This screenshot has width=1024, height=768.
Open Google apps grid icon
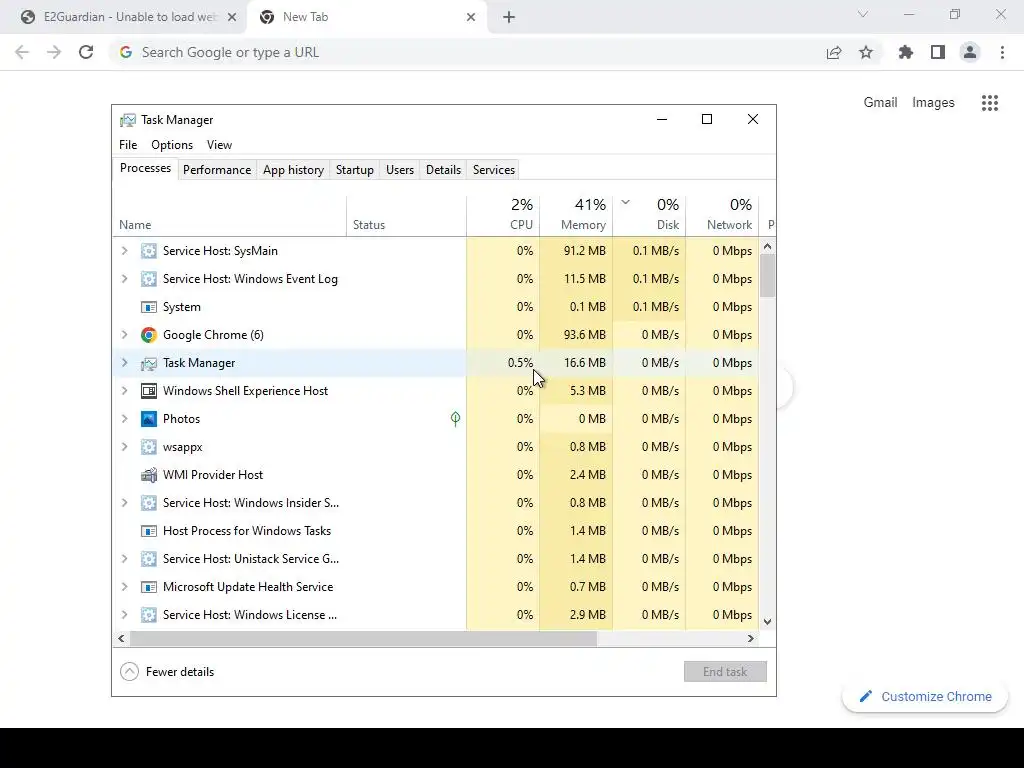pos(990,103)
